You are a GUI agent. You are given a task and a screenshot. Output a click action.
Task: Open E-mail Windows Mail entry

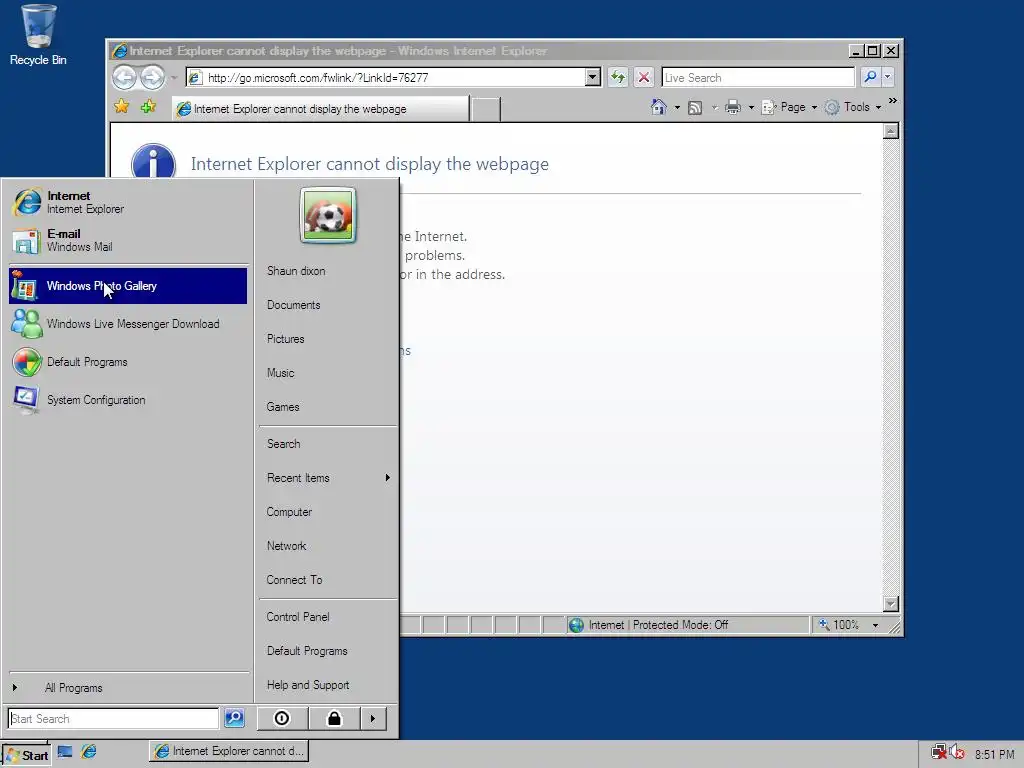point(128,240)
